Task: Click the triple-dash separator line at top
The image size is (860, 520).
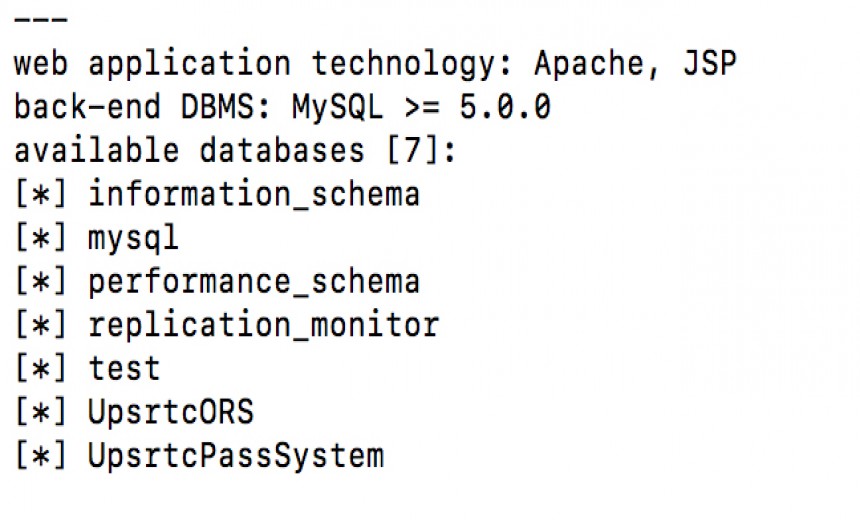Action: (x=41, y=20)
